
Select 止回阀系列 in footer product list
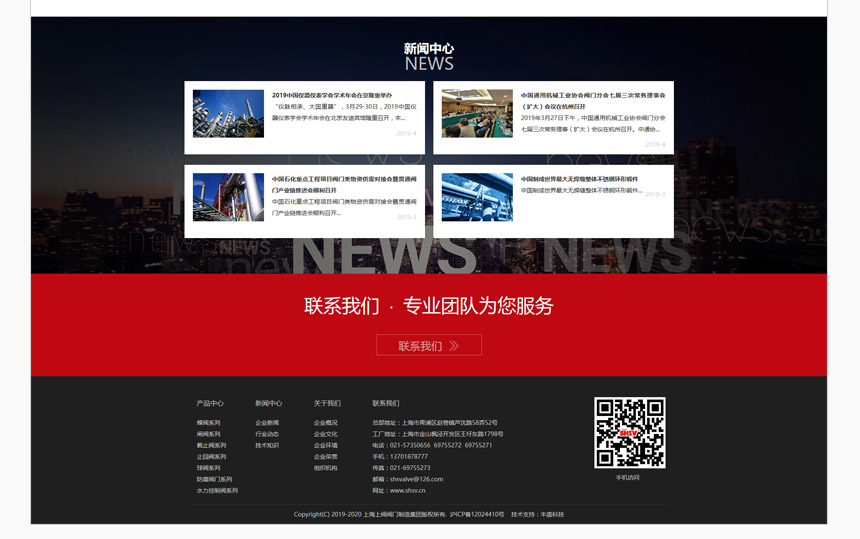click(211, 457)
